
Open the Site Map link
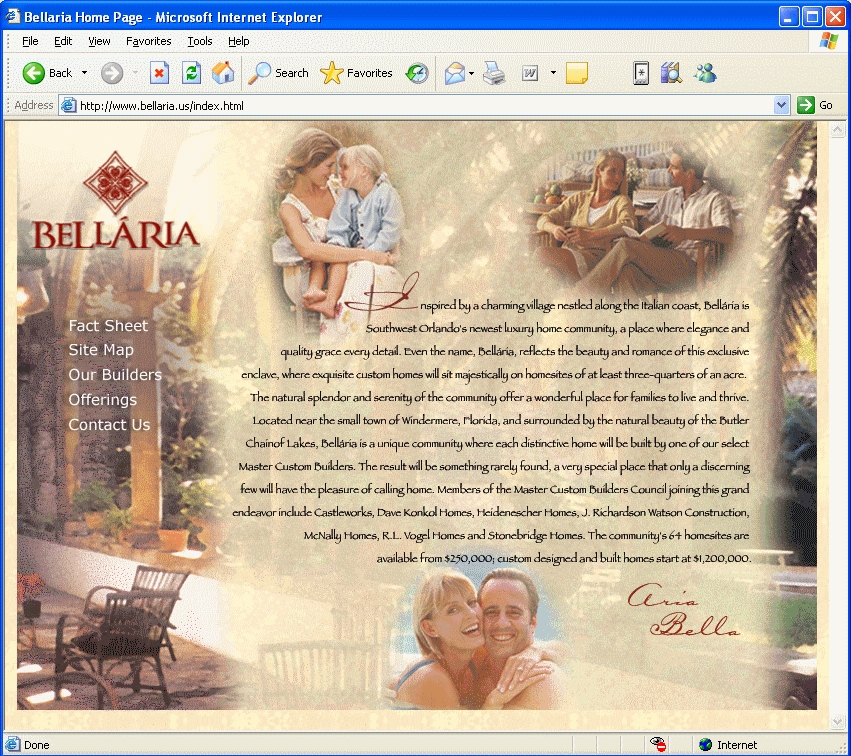click(101, 350)
